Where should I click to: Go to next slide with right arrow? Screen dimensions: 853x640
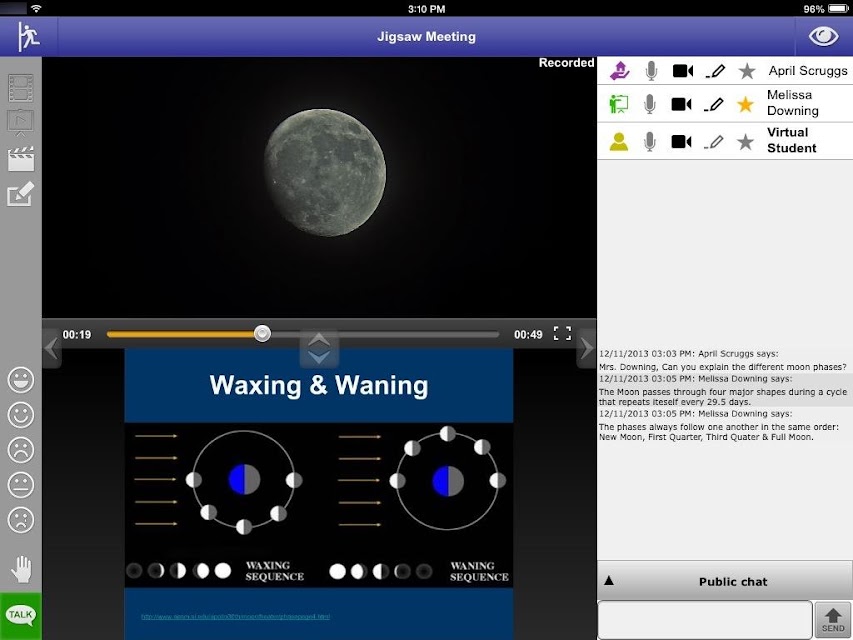point(586,348)
